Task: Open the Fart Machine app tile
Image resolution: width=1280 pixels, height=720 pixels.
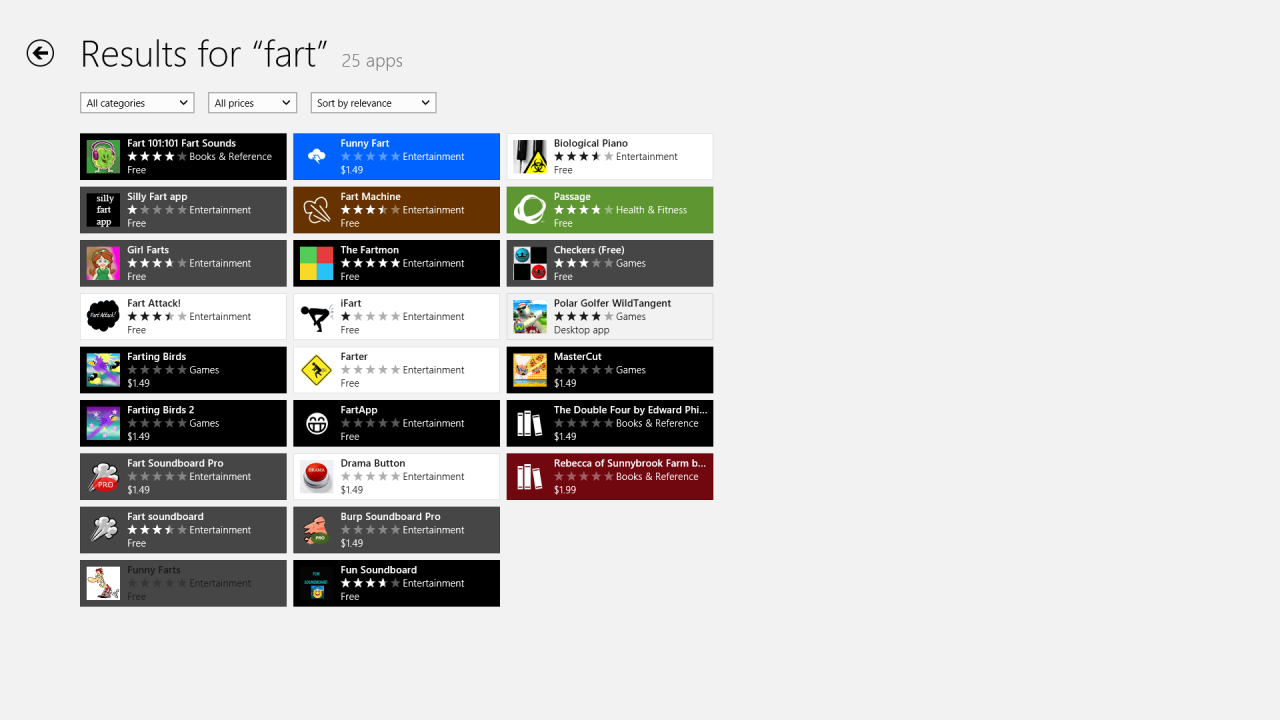Action: click(396, 210)
